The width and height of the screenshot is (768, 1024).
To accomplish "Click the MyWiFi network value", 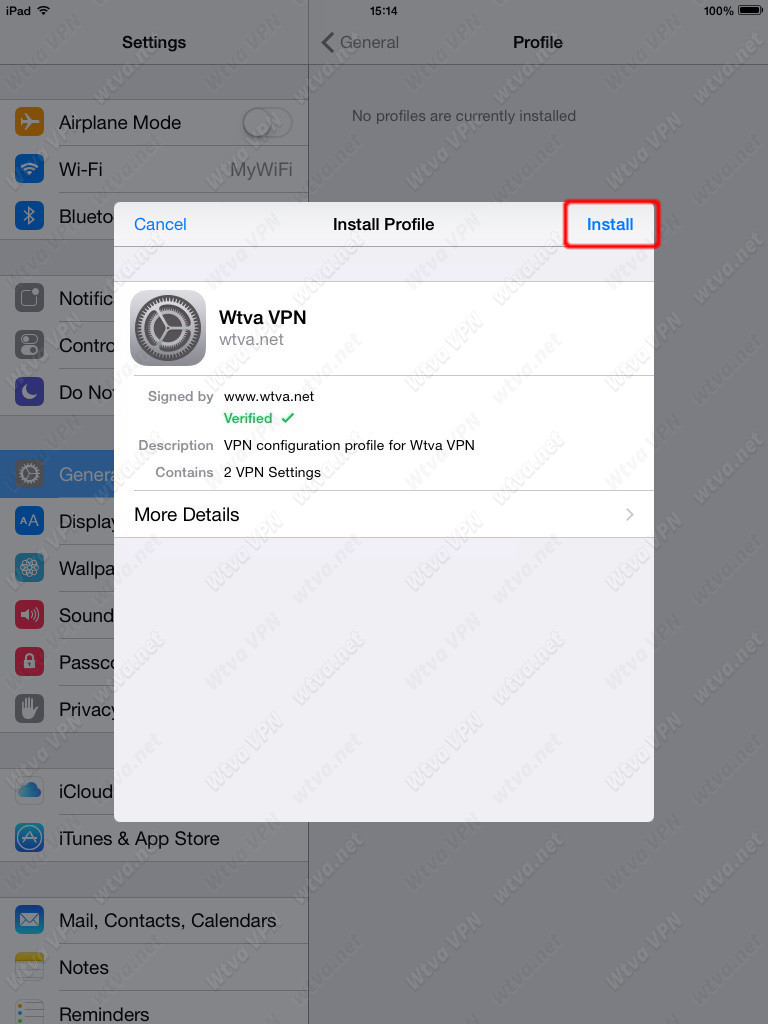I will click(x=261, y=170).
